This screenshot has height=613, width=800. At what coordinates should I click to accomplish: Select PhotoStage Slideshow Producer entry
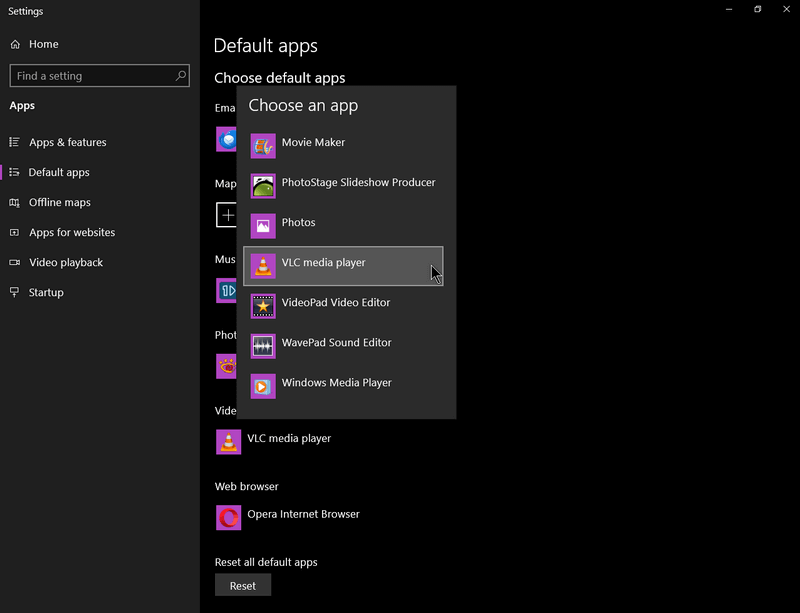(343, 186)
